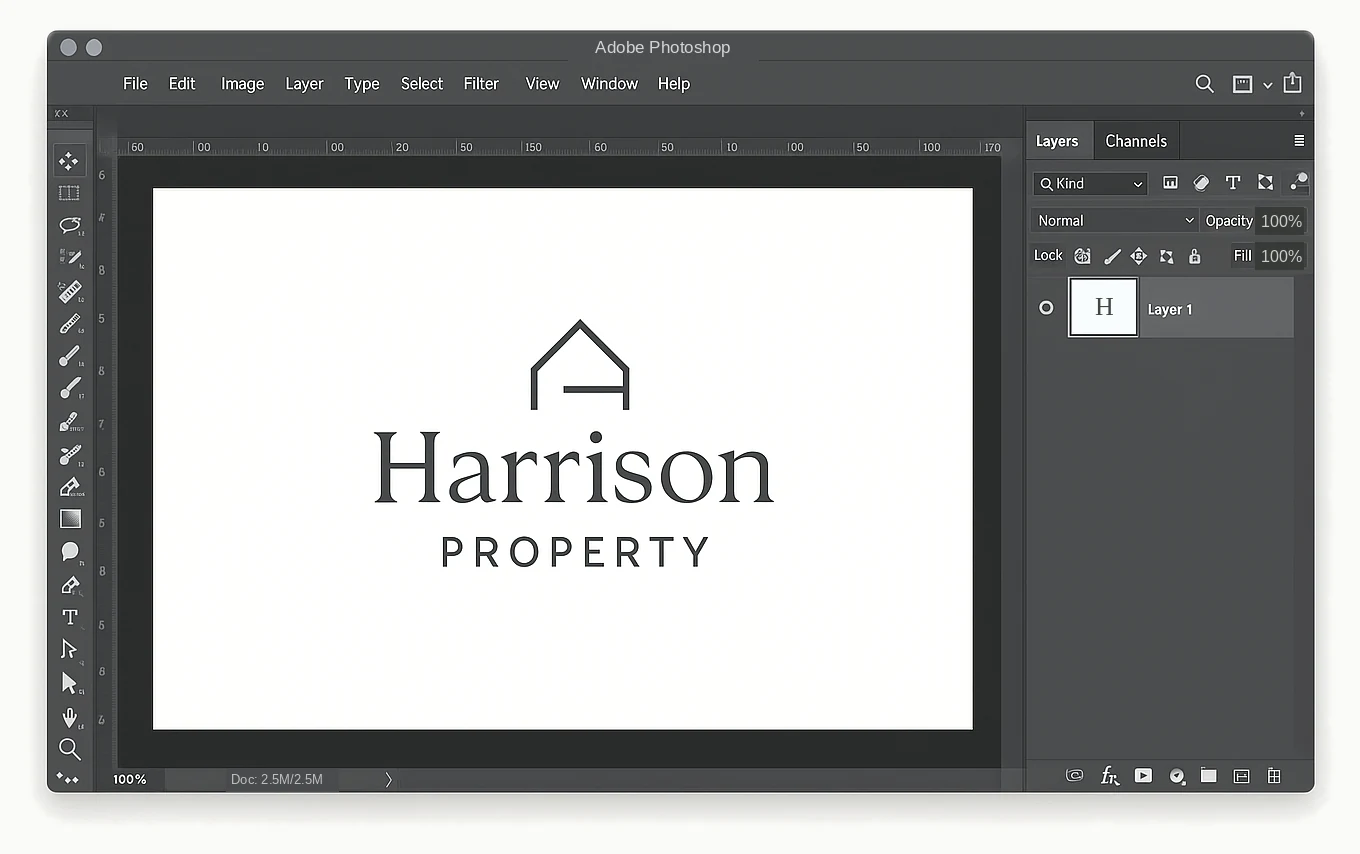The image size is (1360, 854).
Task: Click the Opacity 100% value field
Action: [x=1281, y=221]
